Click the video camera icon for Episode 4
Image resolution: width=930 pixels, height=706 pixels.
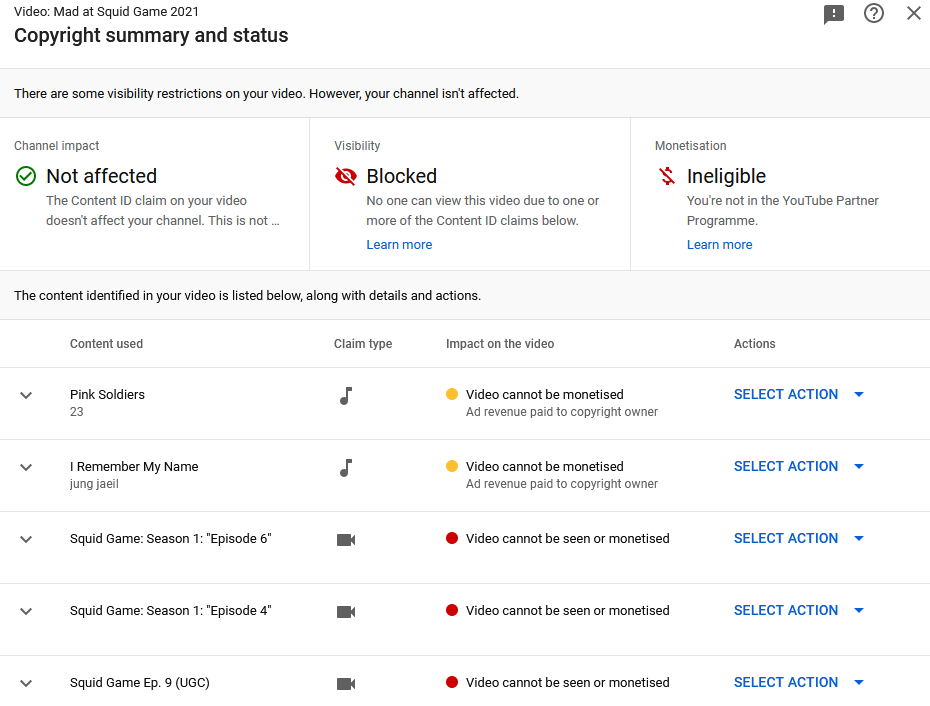tap(346, 612)
